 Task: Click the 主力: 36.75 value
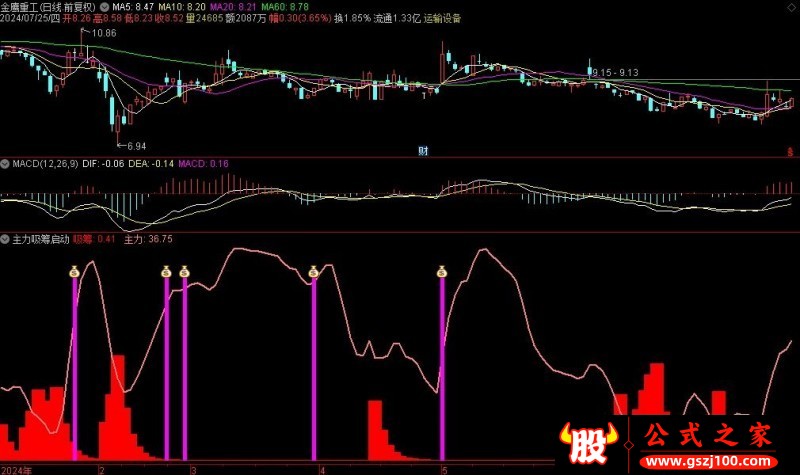pos(148,239)
